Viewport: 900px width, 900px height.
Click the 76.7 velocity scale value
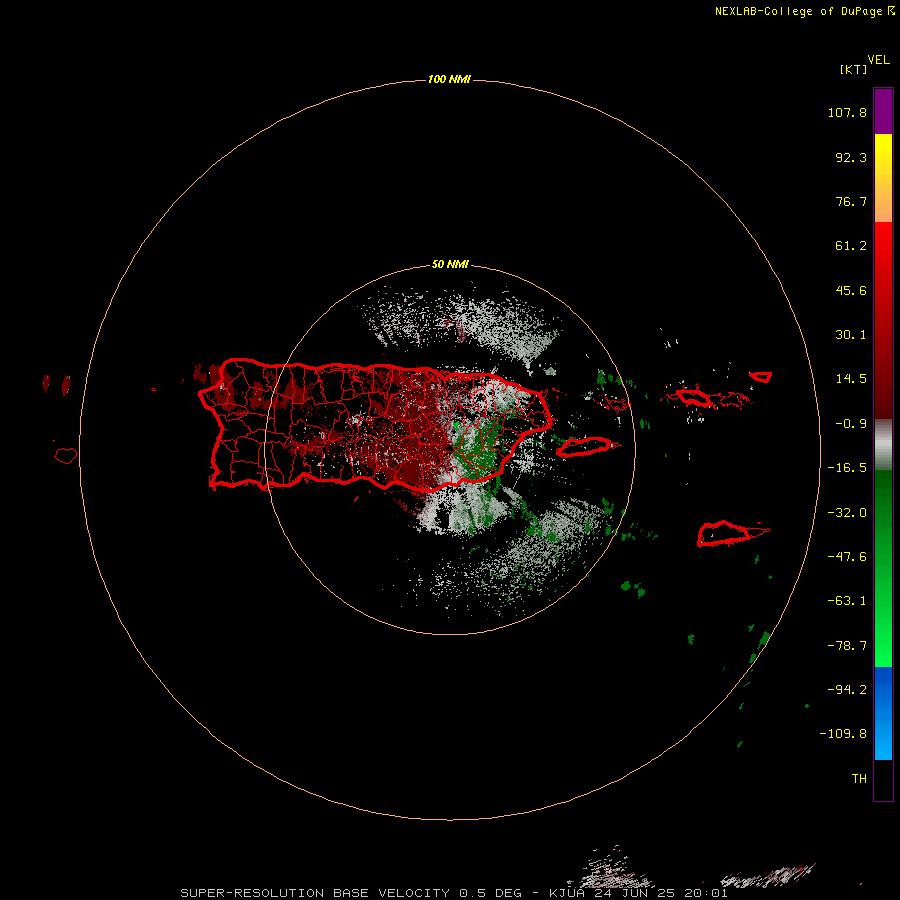[851, 201]
